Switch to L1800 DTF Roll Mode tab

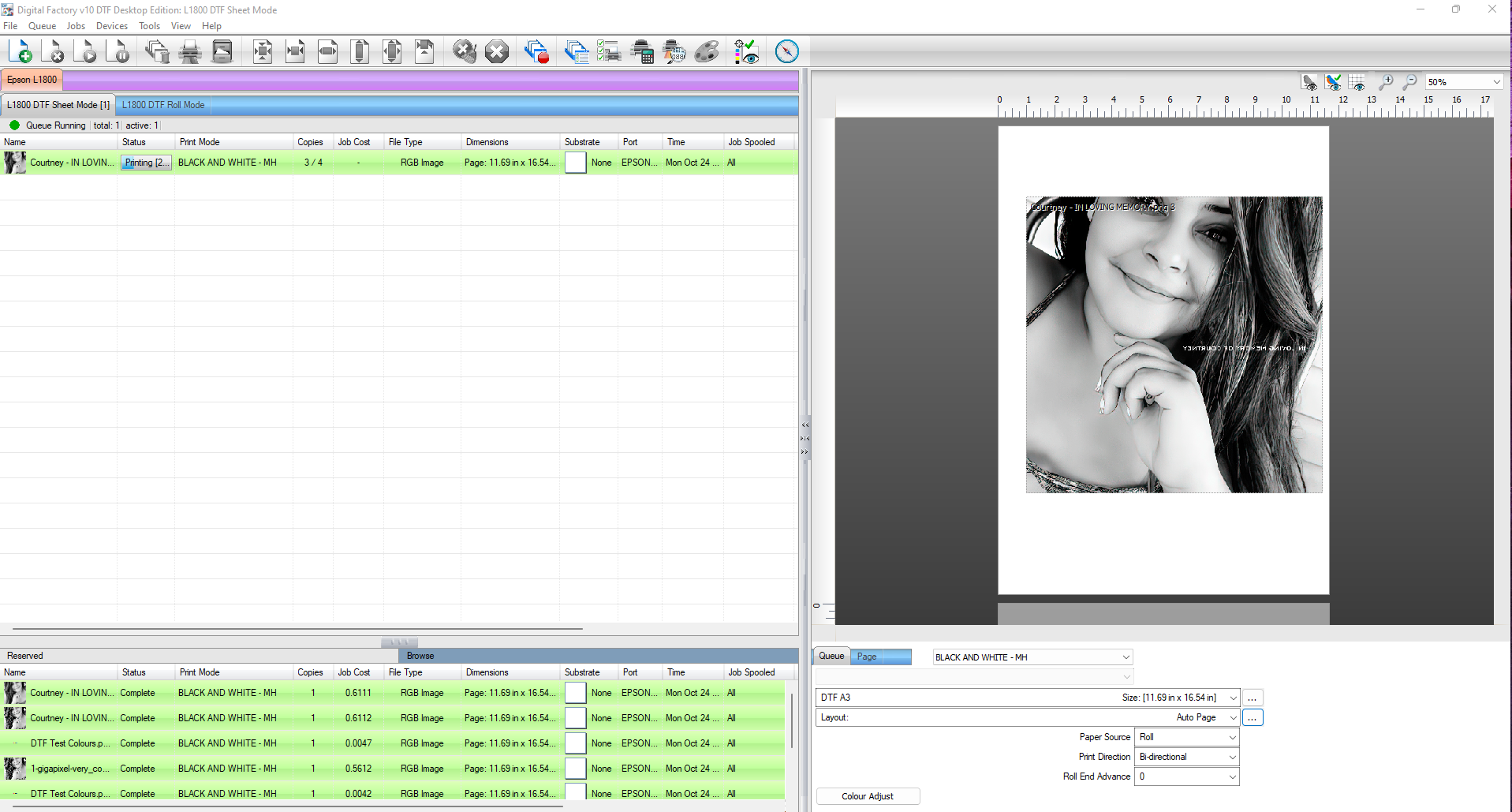(163, 105)
